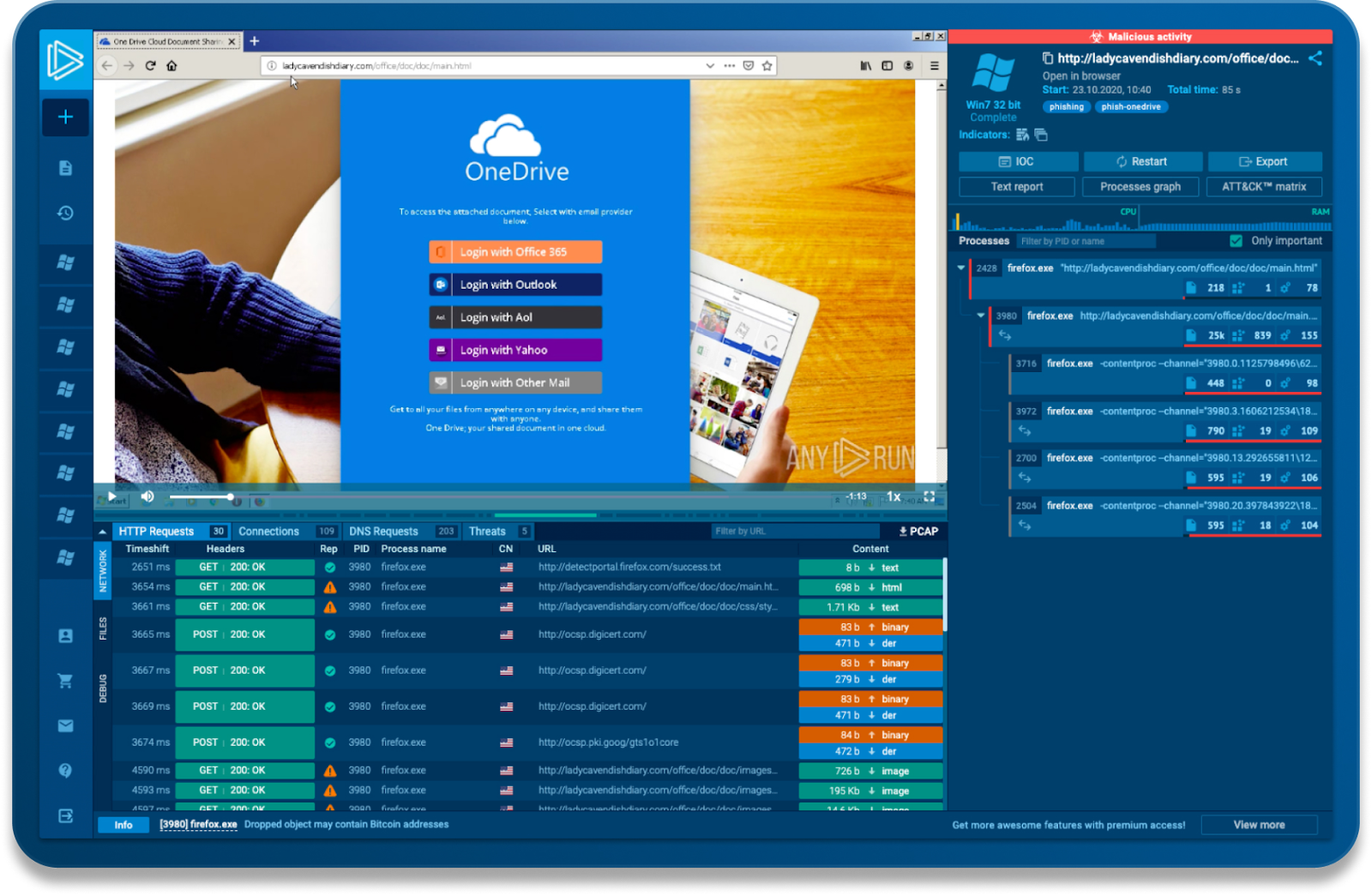Click the Filter by PID or name field

[x=1086, y=242]
